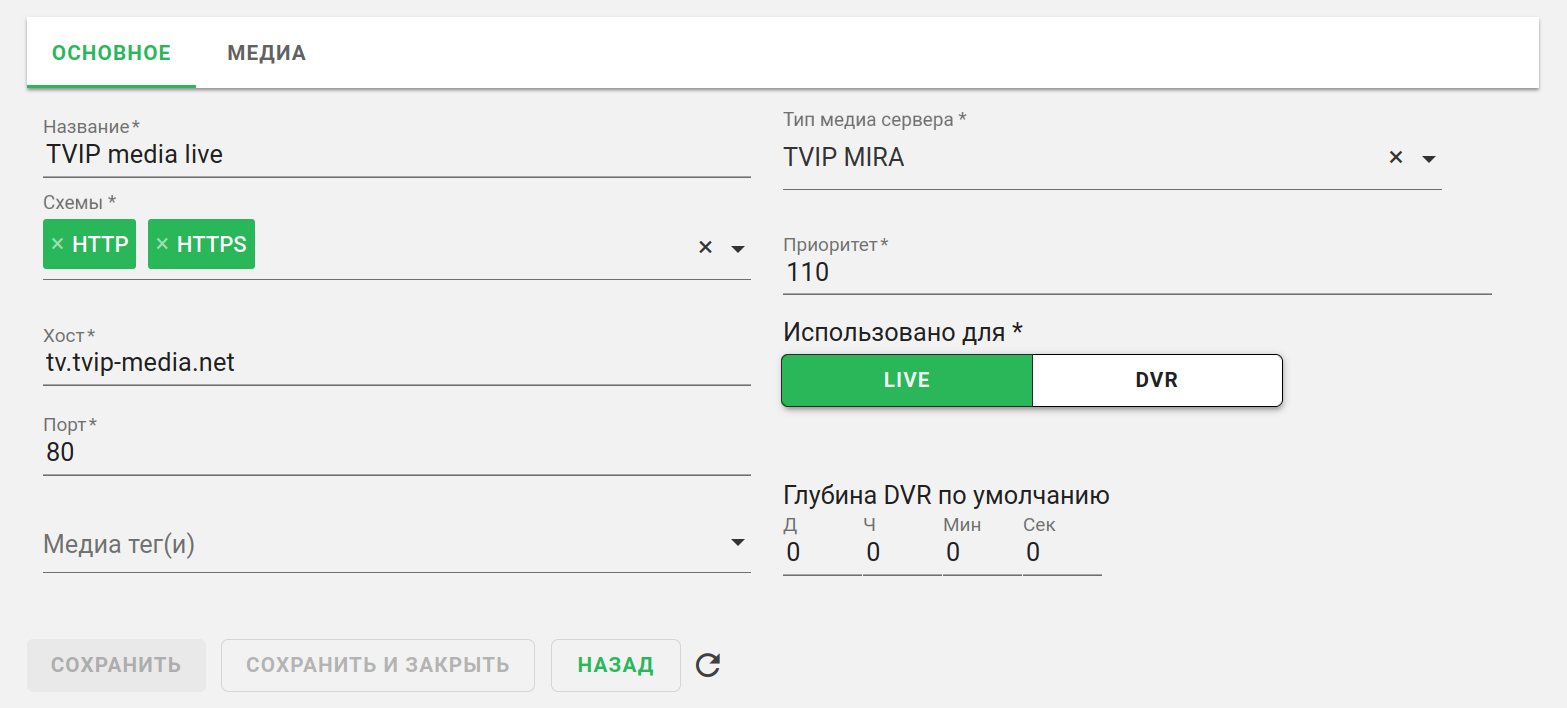Click the refresh icon next to Назад
Screen dimensions: 1567x708
[708, 665]
